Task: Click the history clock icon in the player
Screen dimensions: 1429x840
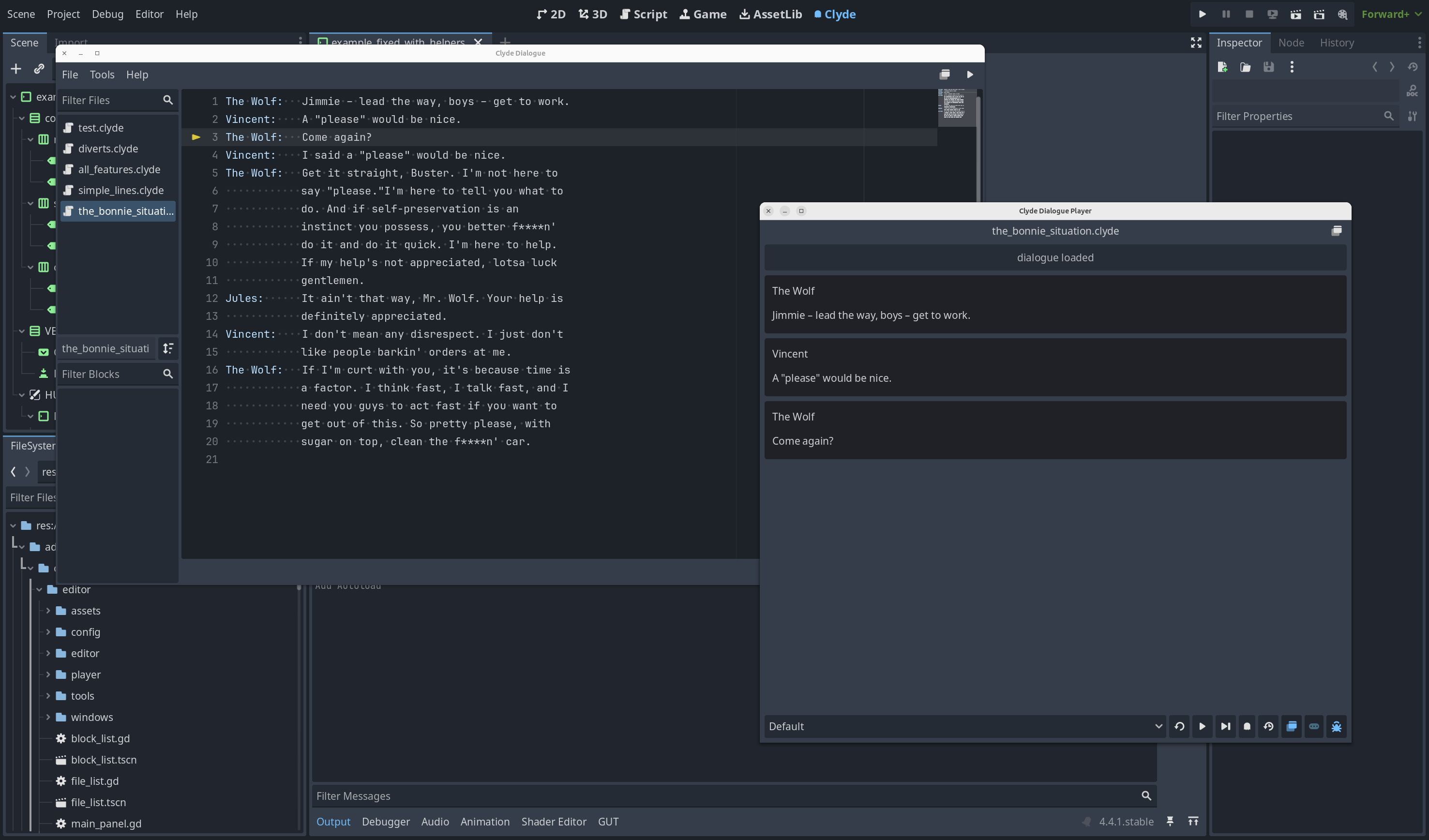Action: click(1268, 726)
